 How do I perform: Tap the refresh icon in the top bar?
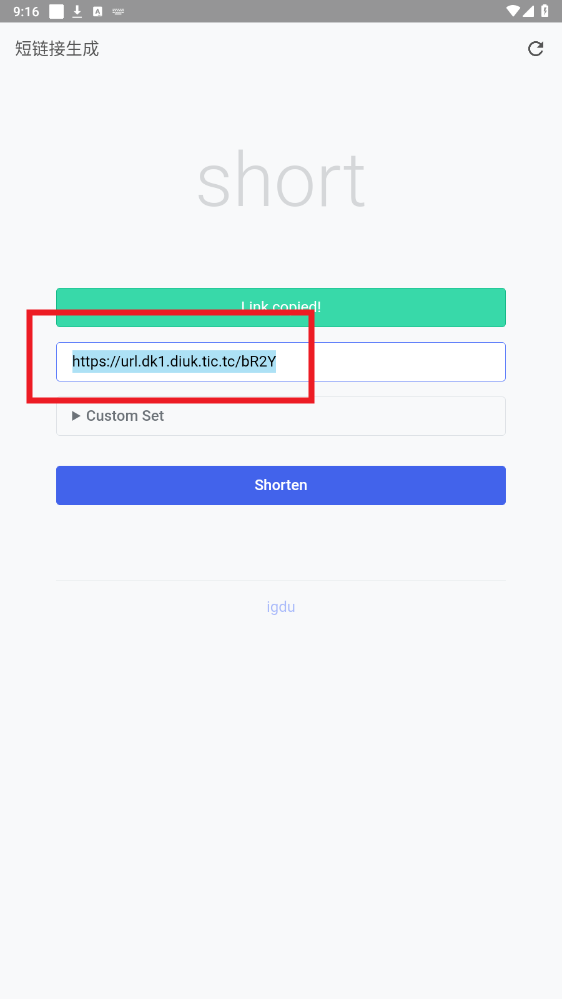[535, 48]
